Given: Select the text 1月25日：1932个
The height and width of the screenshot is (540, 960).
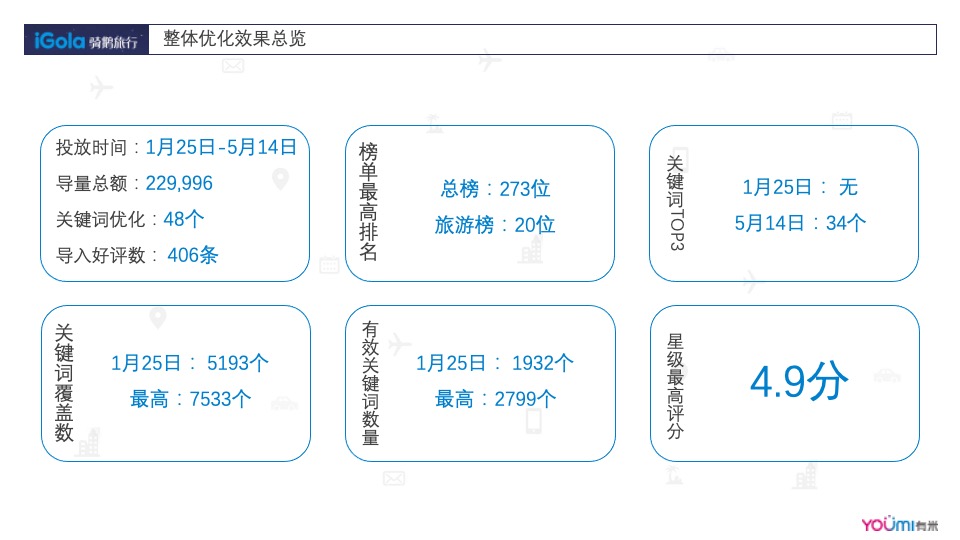Looking at the screenshot, I should (x=495, y=363).
